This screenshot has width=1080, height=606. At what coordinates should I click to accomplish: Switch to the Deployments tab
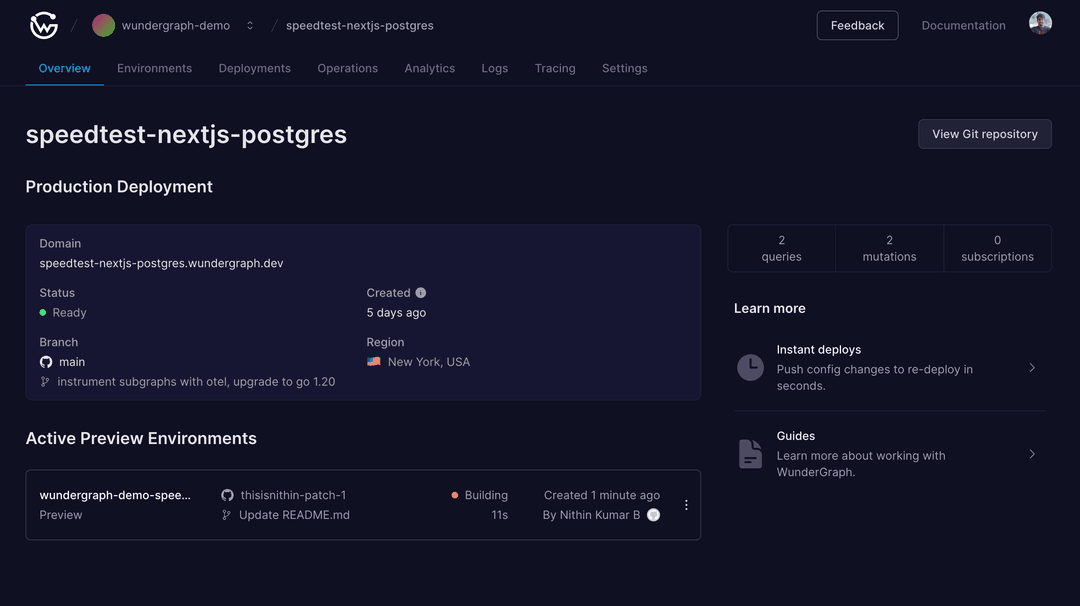254,68
